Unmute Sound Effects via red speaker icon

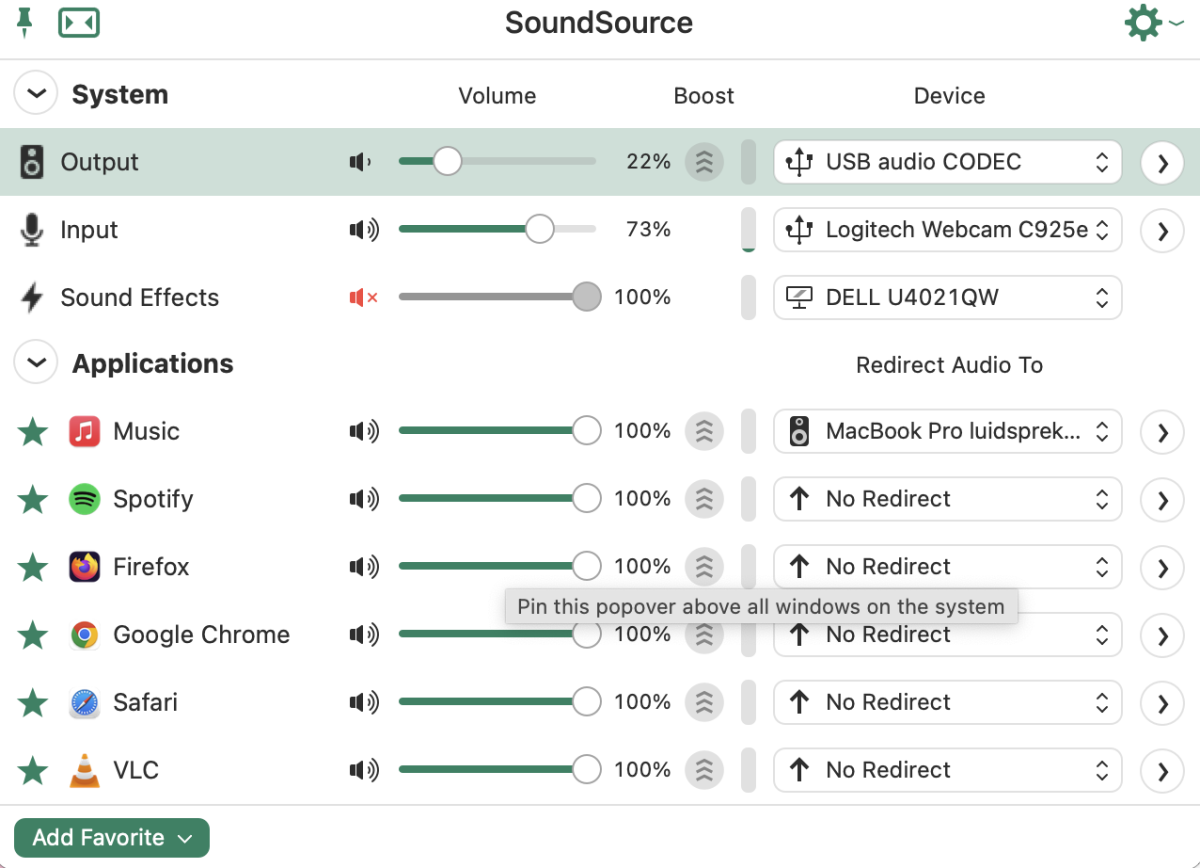[x=363, y=297]
